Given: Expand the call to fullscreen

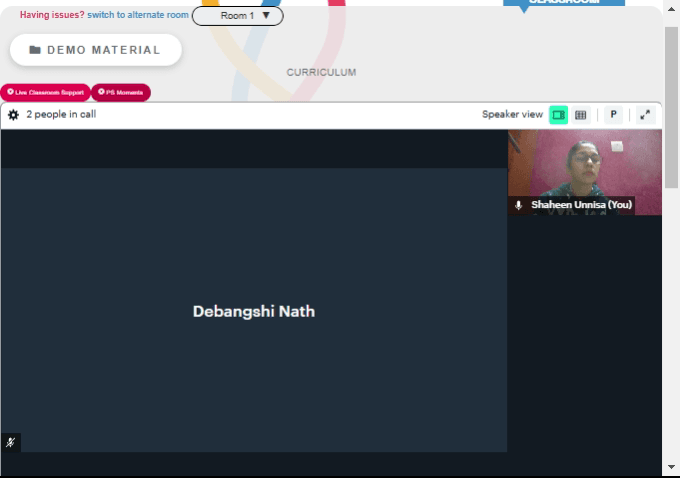Looking at the screenshot, I should coord(645,115).
